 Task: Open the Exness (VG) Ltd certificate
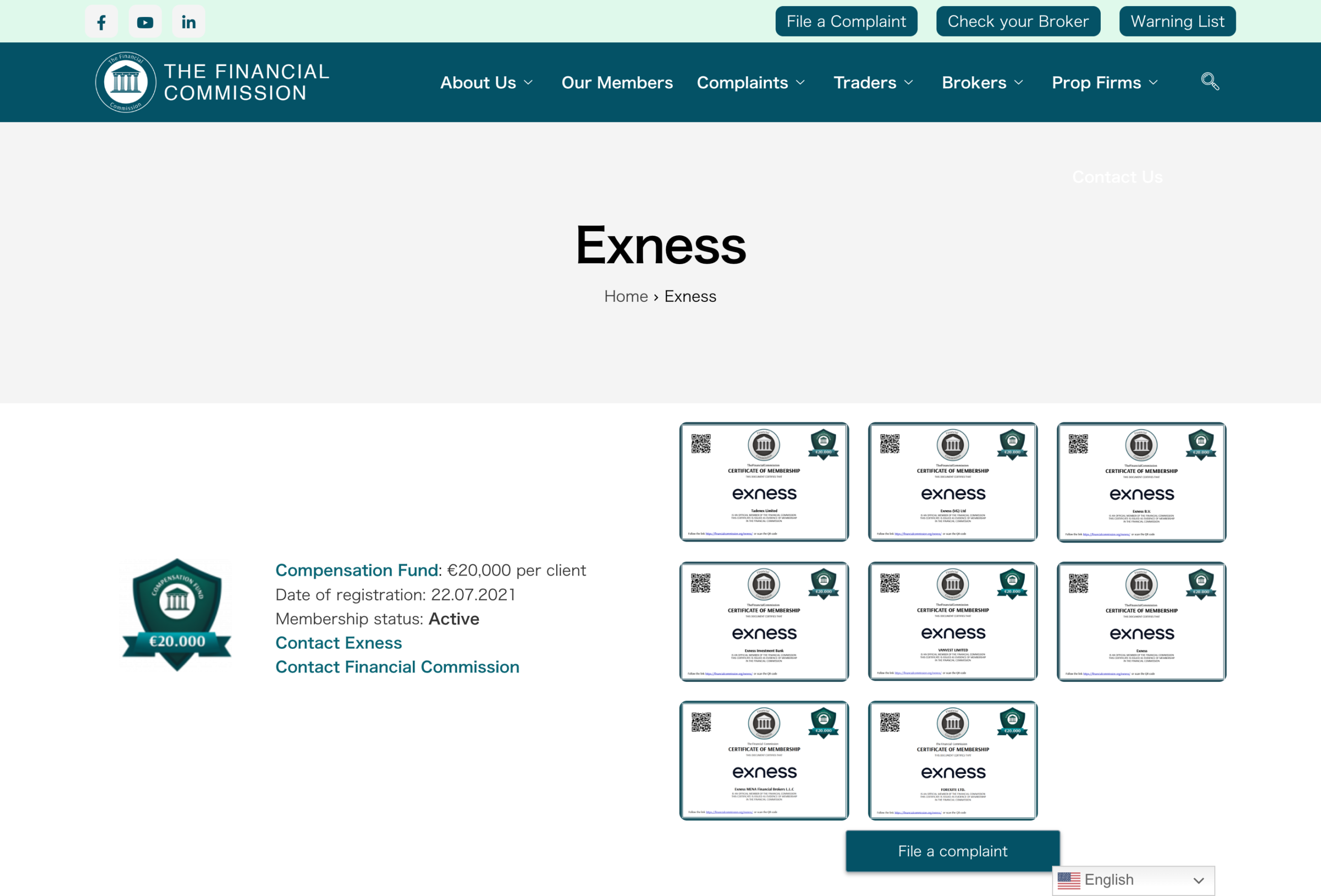[952, 481]
